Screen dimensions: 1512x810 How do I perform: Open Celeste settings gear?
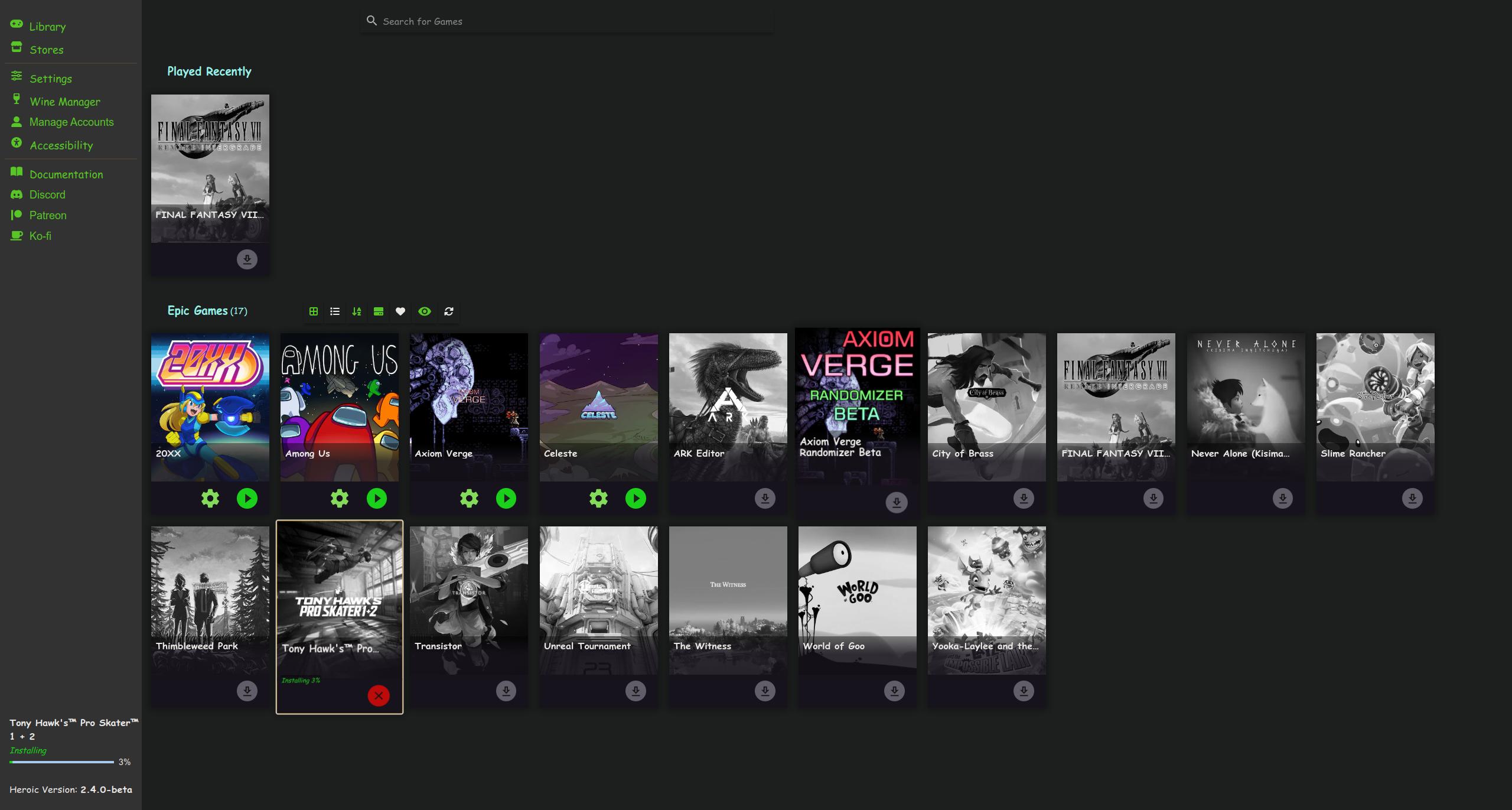[x=598, y=499]
